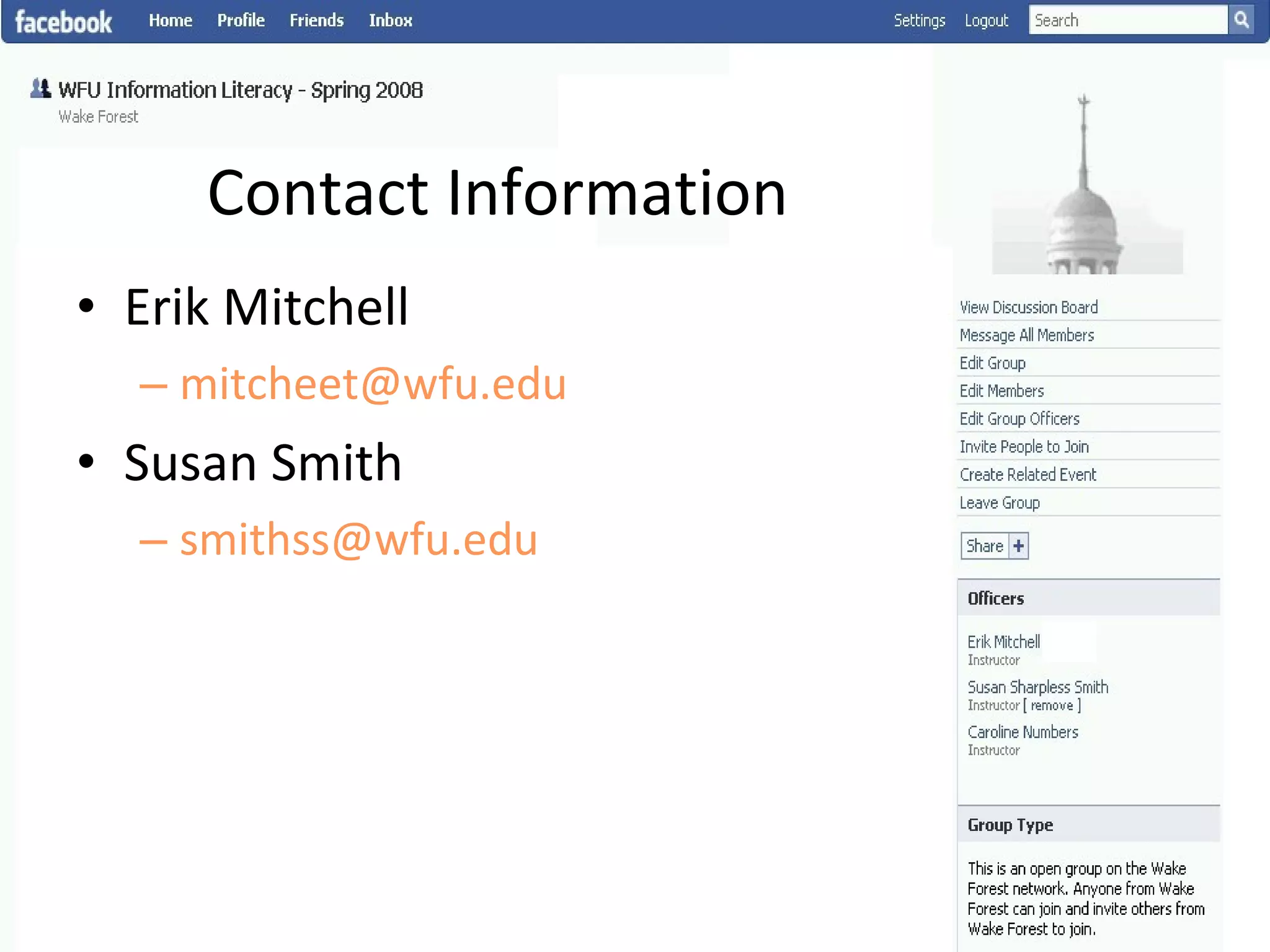Click the Share button
The image size is (1270, 952).
[x=995, y=546]
